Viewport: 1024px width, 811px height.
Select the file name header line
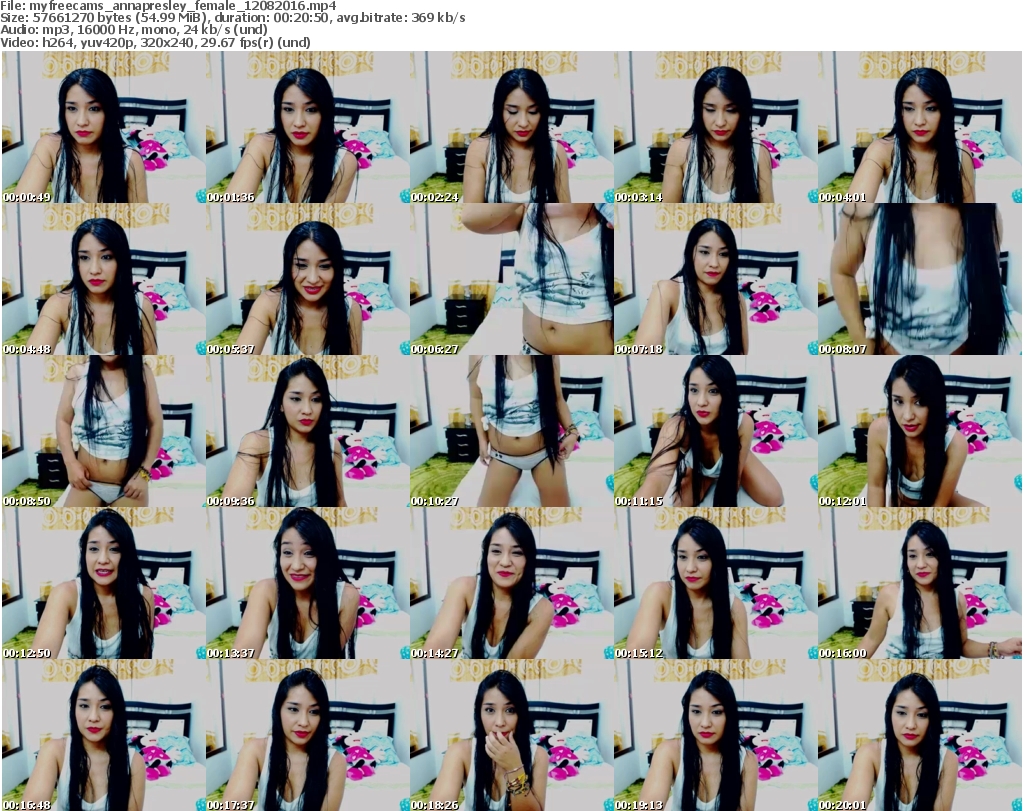(168, 6)
